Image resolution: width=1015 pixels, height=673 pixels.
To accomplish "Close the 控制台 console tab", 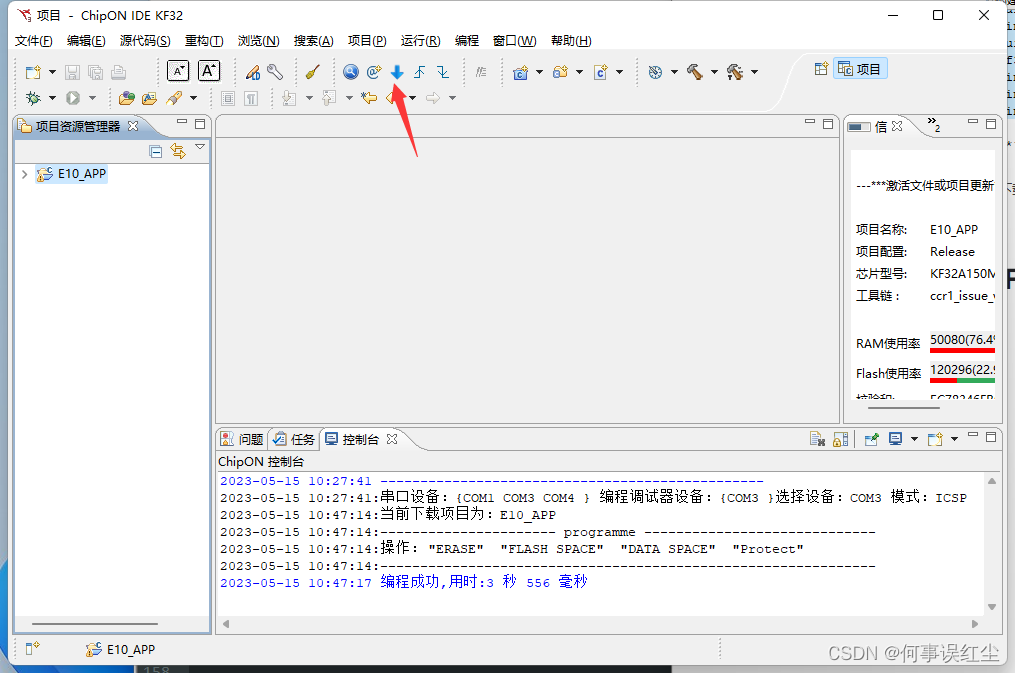I will (392, 439).
